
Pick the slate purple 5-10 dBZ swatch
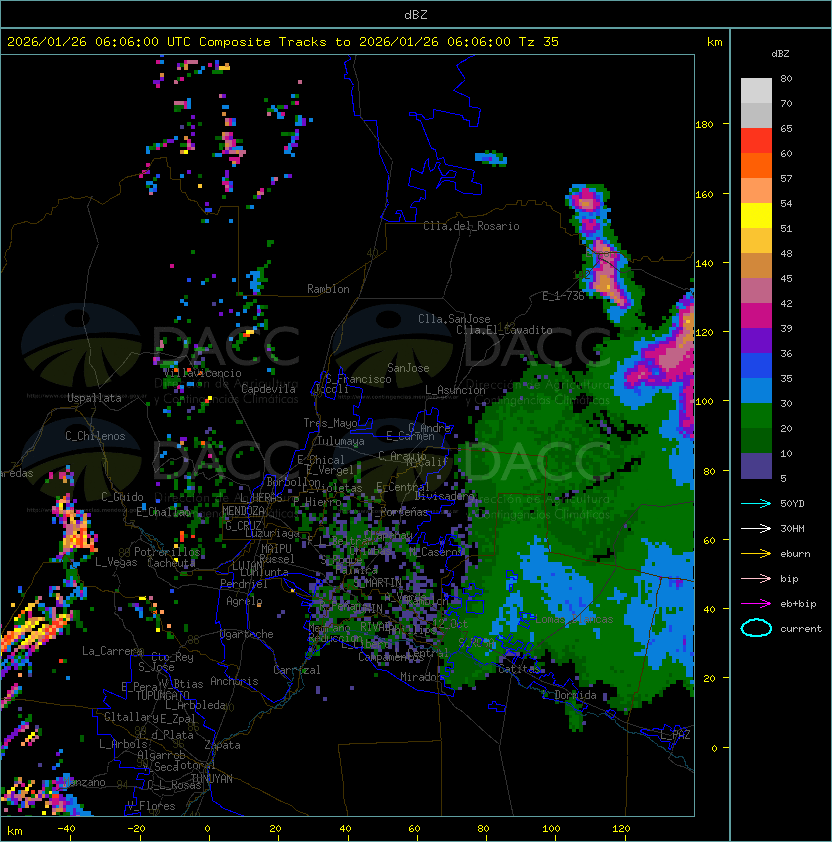pos(756,466)
